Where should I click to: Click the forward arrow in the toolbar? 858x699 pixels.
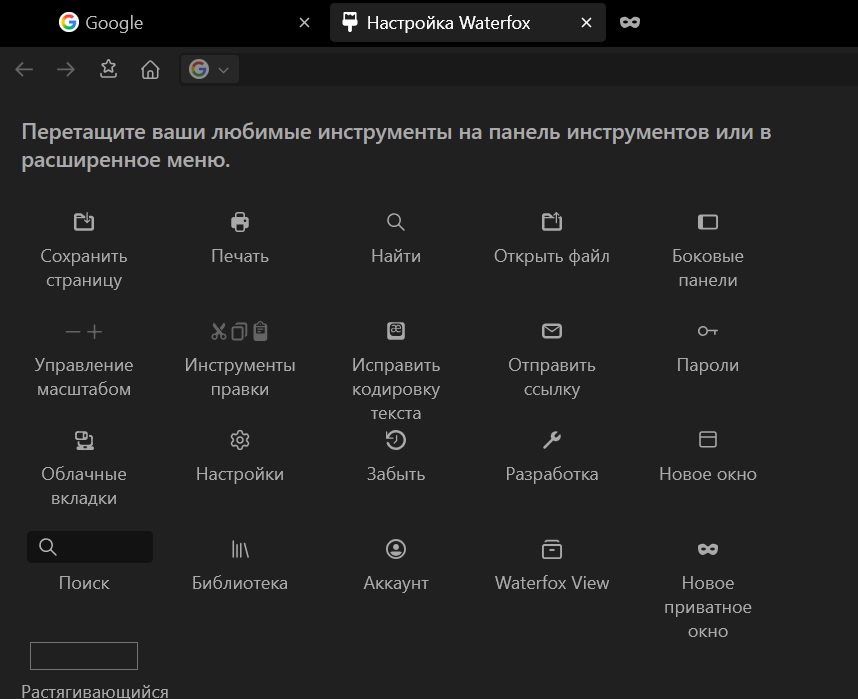(x=66, y=70)
